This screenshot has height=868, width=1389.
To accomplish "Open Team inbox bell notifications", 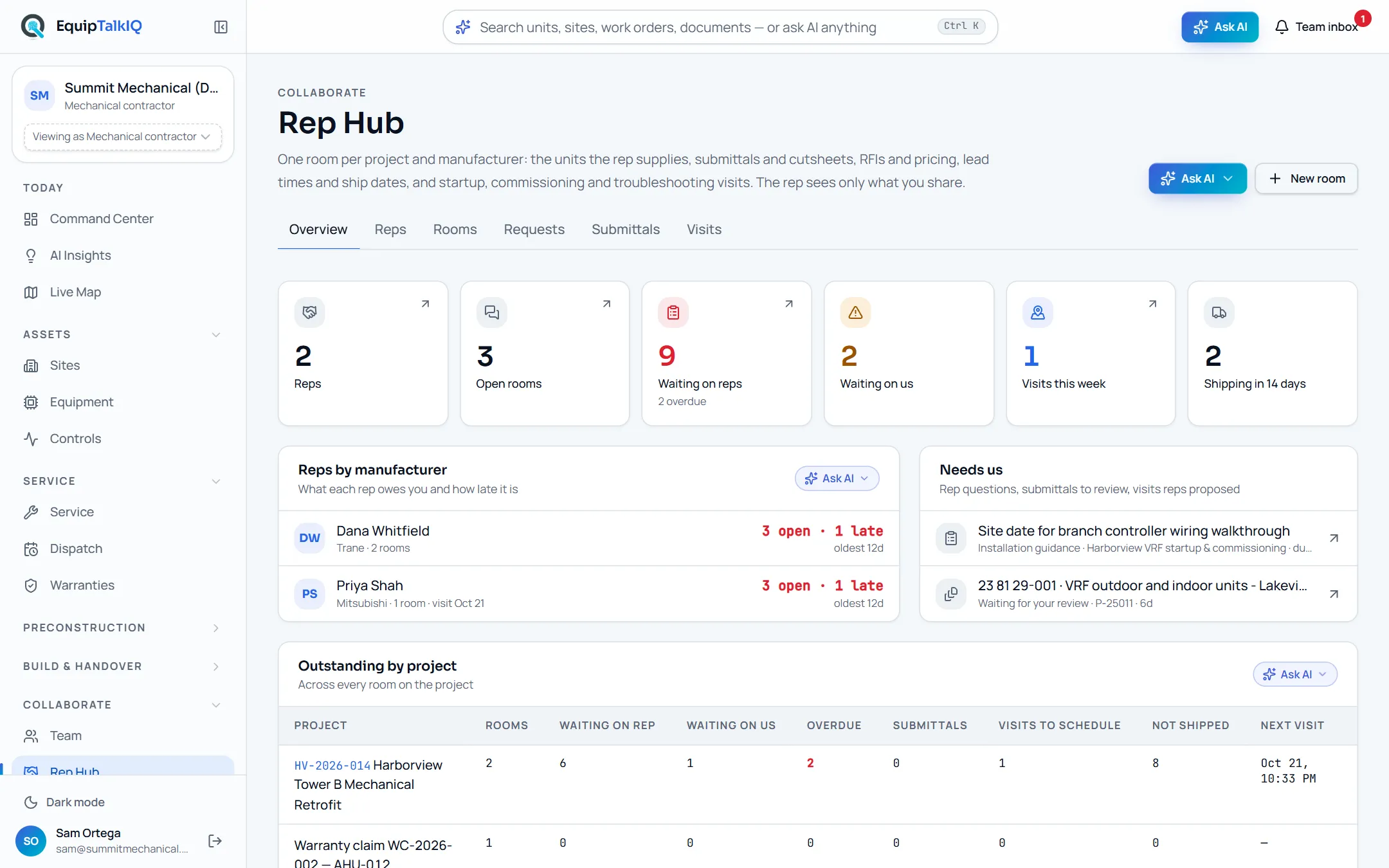I will click(x=1318, y=27).
